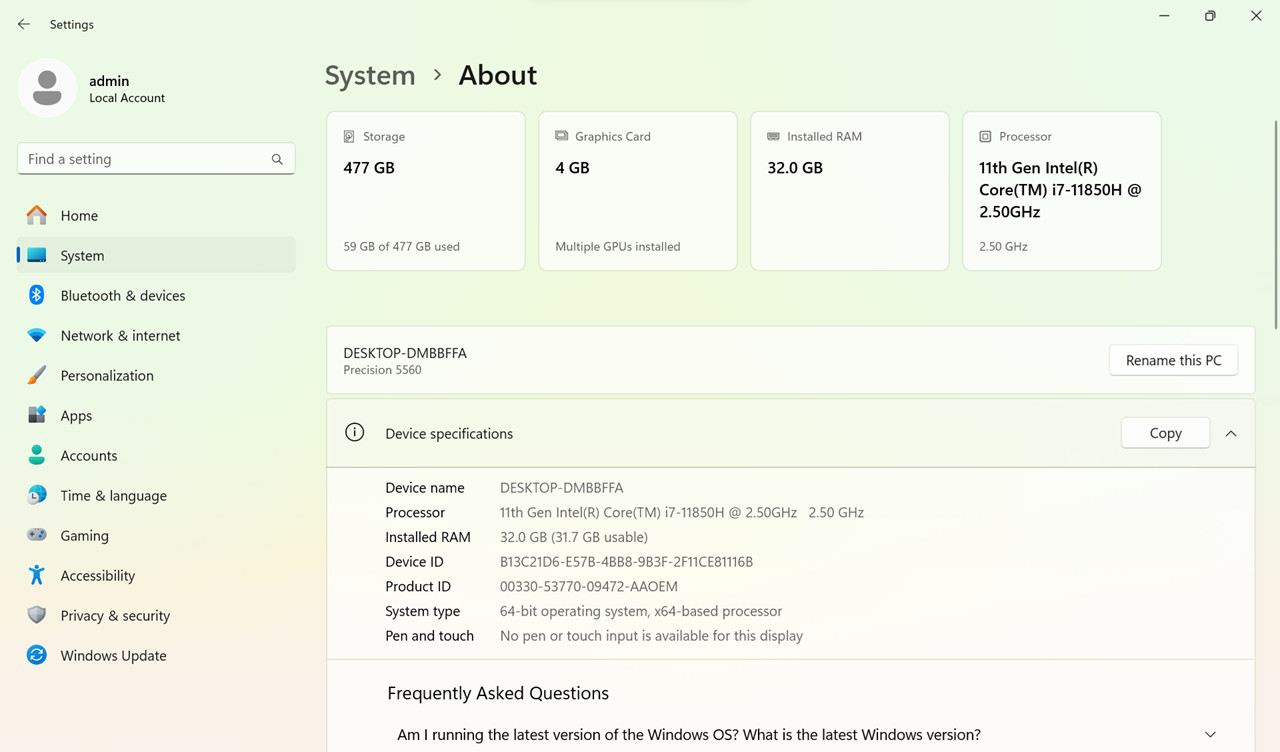Select the 32.0 GB Installed RAM card

point(850,191)
